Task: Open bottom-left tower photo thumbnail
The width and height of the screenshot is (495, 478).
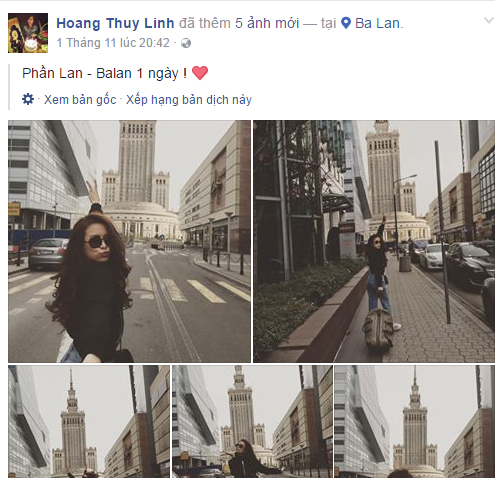Action: pos(89,422)
